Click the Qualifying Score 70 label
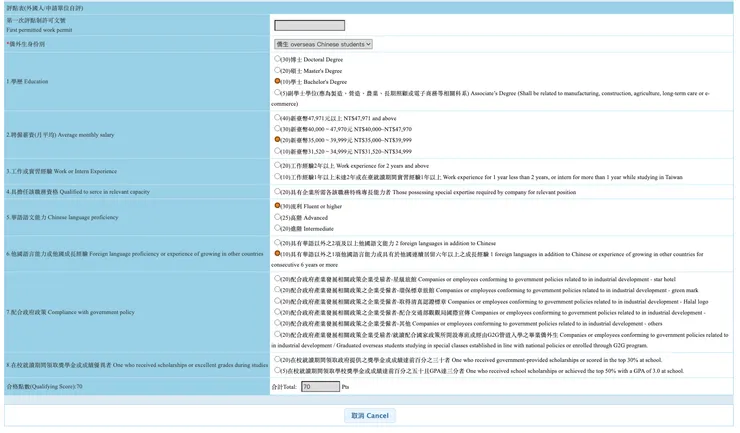740x433 pixels. (44, 387)
